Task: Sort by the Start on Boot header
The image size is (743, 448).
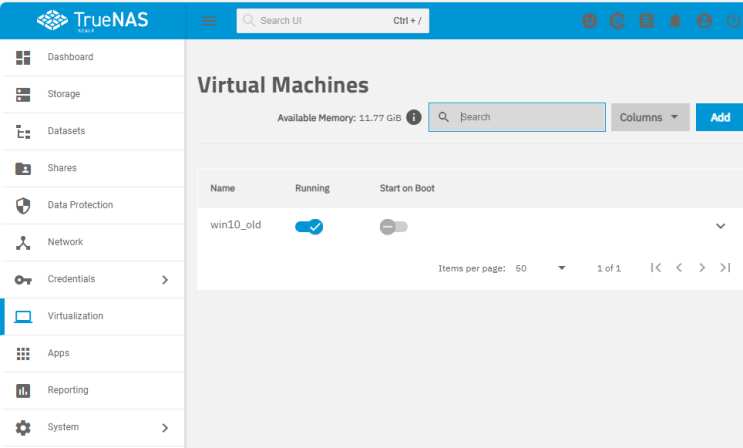Action: (407, 188)
